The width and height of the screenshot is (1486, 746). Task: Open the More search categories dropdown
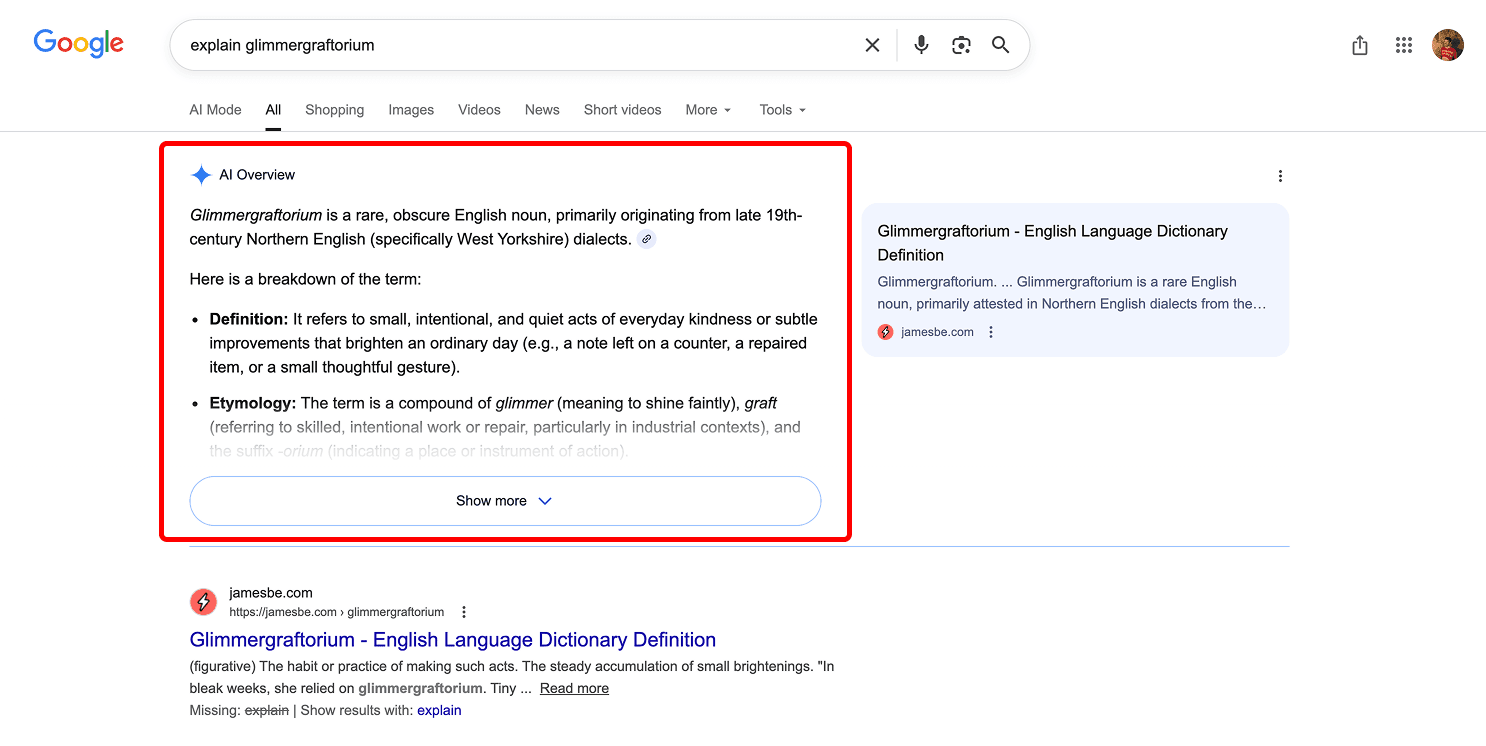tap(707, 110)
